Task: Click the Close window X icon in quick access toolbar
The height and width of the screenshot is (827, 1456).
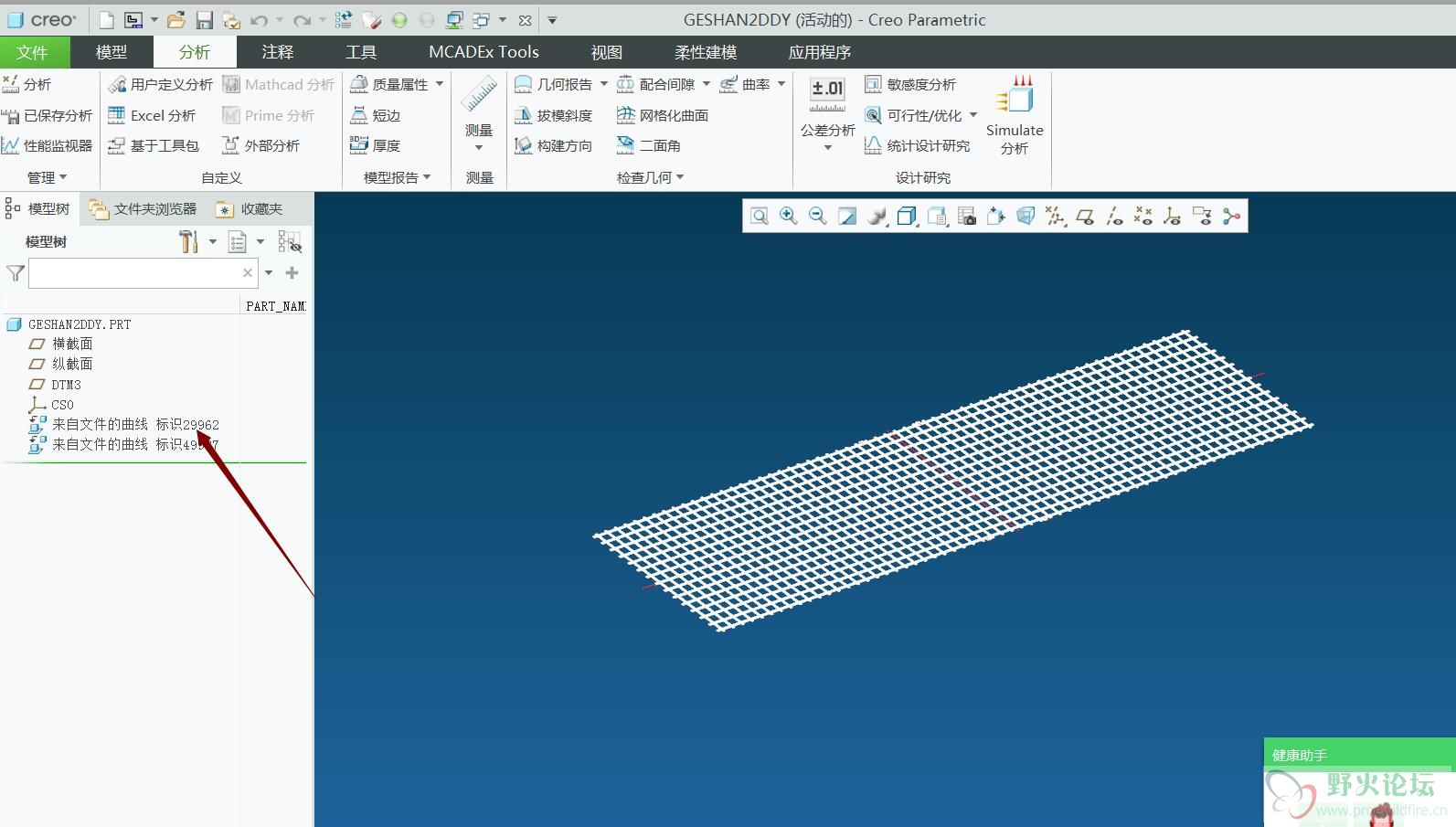Action: [x=525, y=20]
